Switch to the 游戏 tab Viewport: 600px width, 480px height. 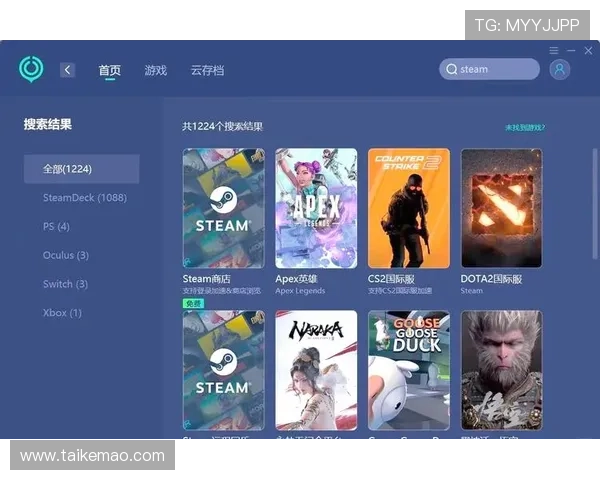(155, 71)
